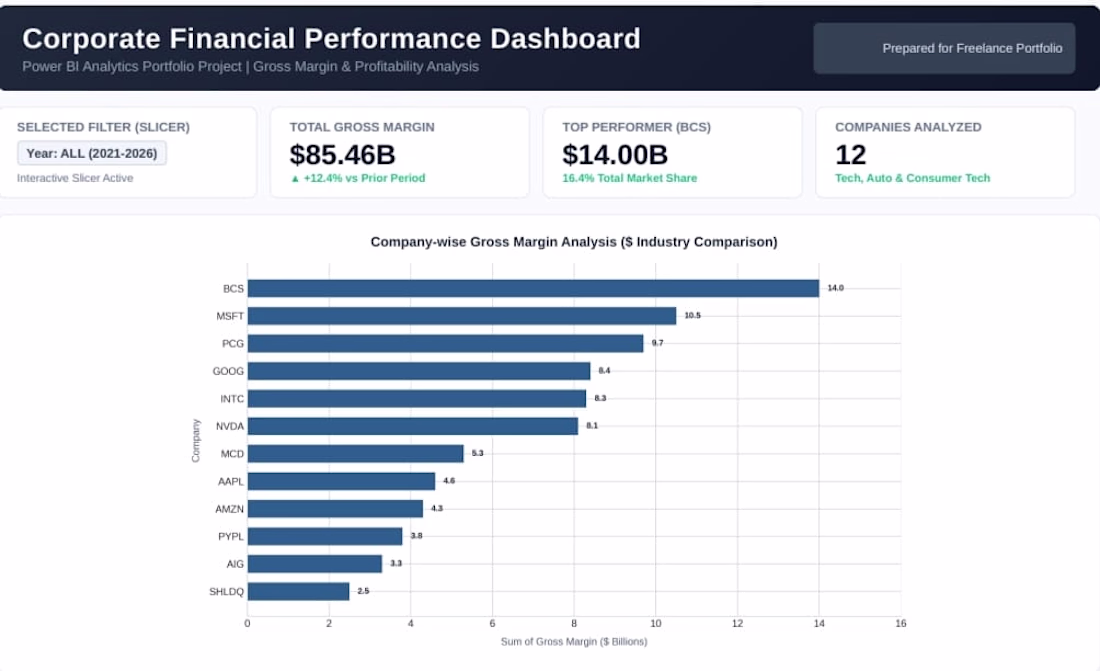Highlight the AIG bar
The width and height of the screenshot is (1100, 671).
pyautogui.click(x=315, y=564)
